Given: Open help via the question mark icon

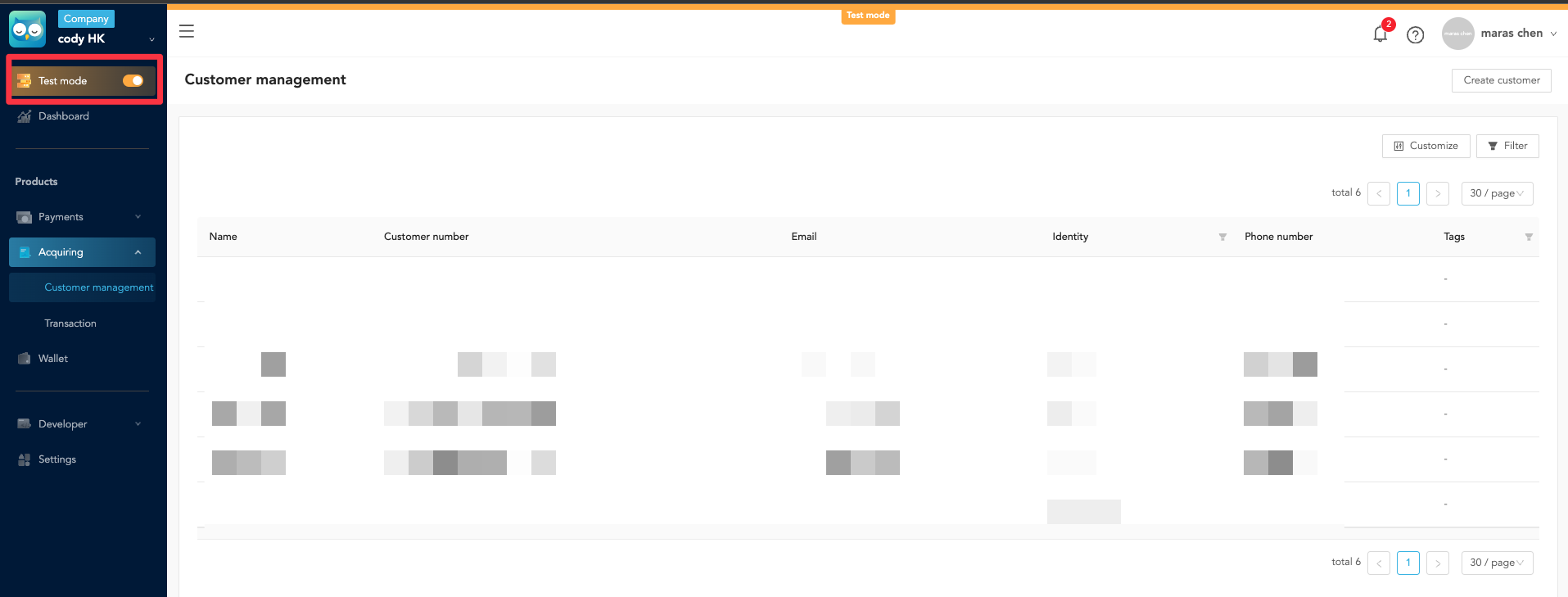Looking at the screenshot, I should (x=1416, y=34).
